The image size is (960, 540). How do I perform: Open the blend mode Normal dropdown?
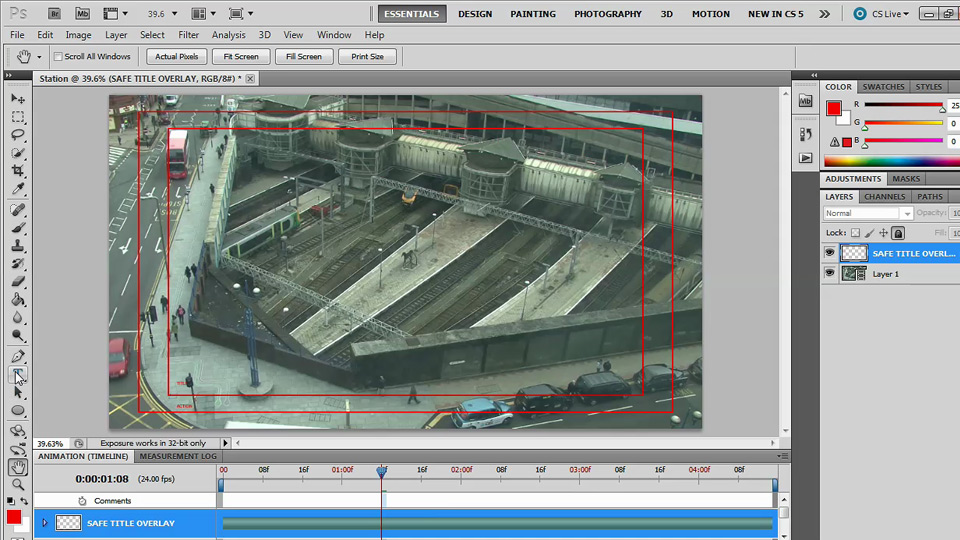[868, 213]
